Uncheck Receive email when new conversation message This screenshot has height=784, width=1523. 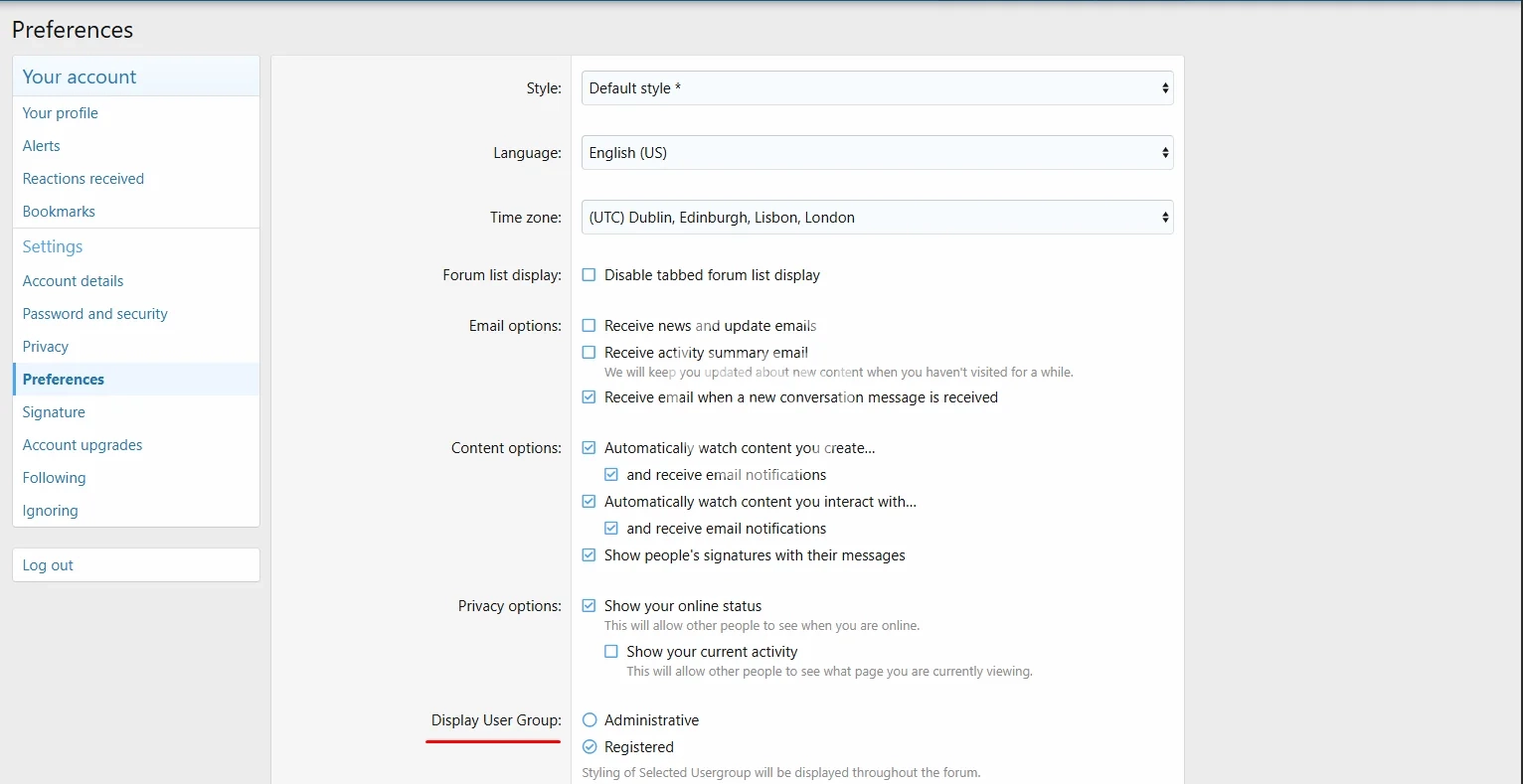click(590, 397)
